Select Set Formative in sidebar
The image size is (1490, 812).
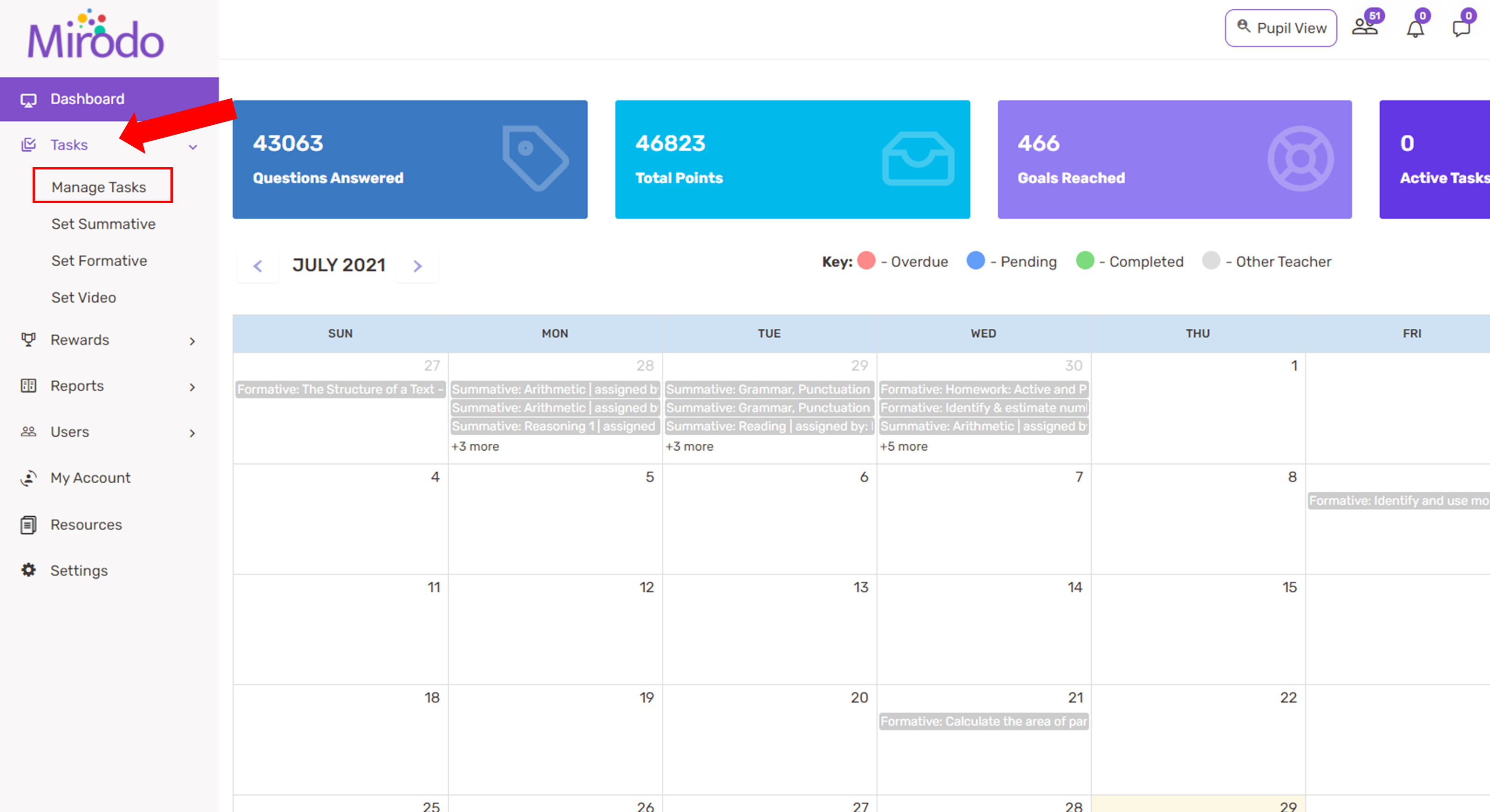click(x=99, y=261)
